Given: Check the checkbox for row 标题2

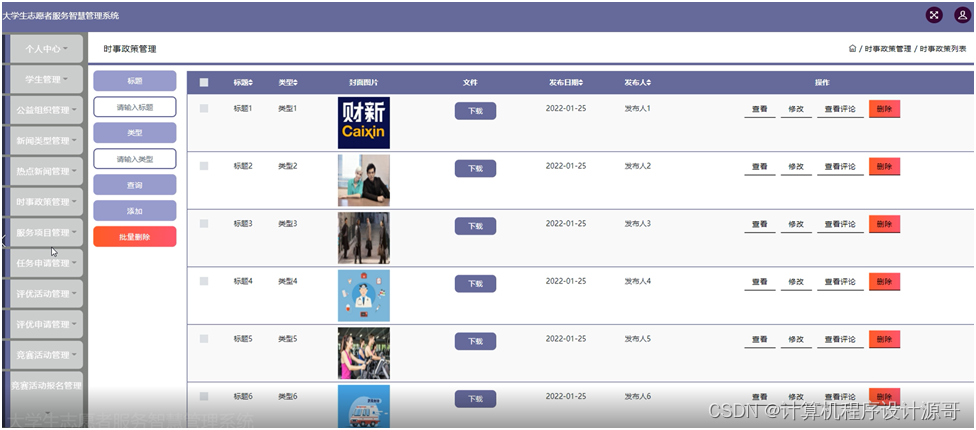Looking at the screenshot, I should (204, 166).
